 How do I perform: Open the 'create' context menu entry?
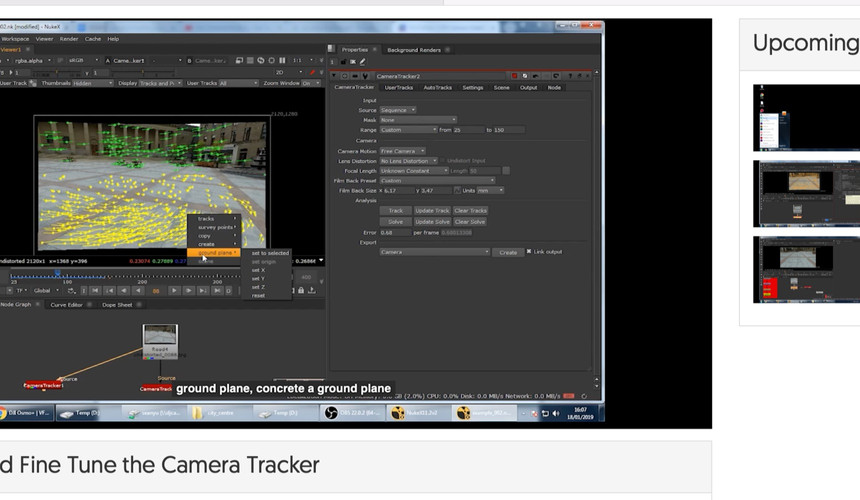[214, 244]
